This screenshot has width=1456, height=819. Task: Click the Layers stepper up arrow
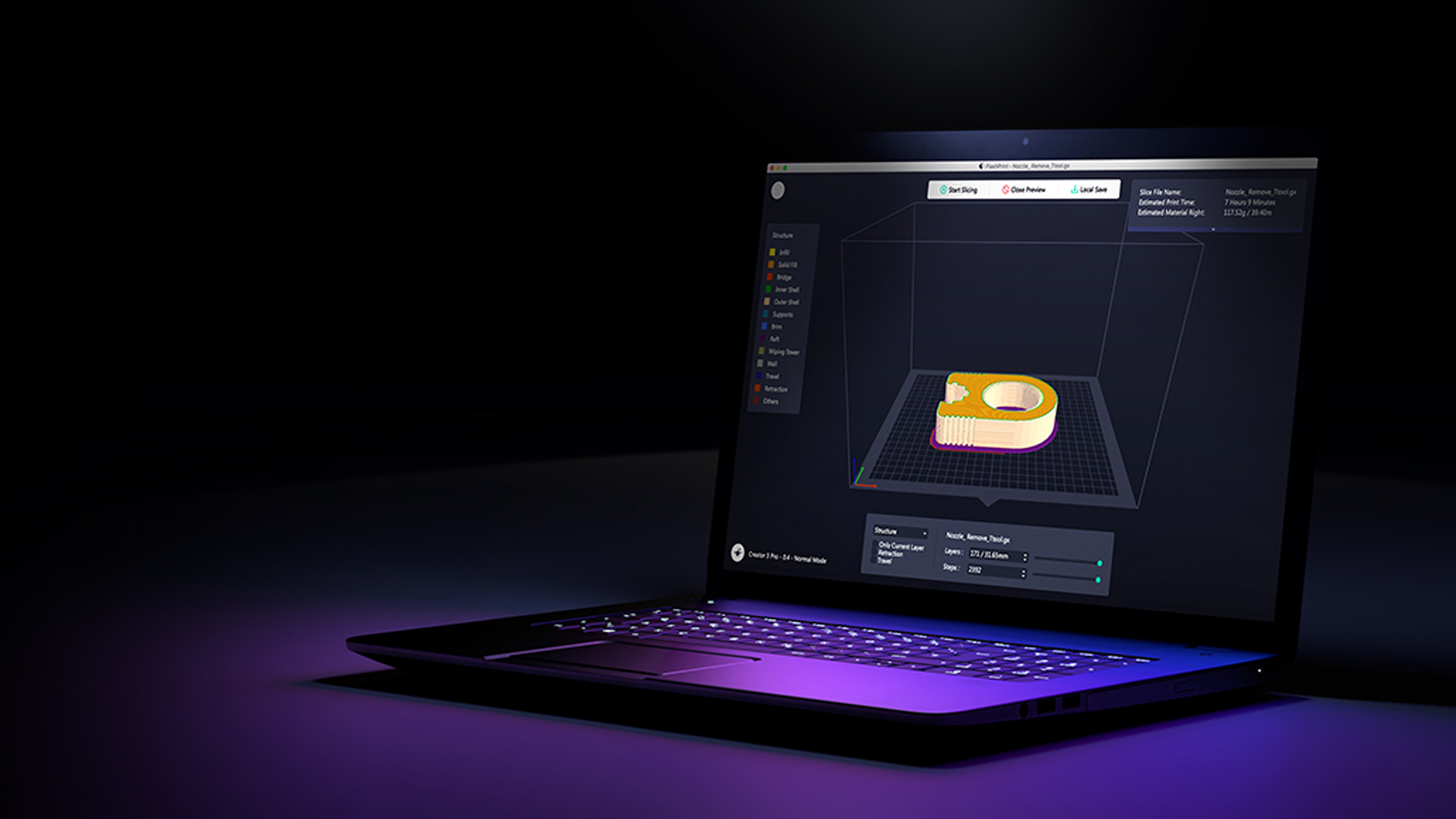[1025, 555]
